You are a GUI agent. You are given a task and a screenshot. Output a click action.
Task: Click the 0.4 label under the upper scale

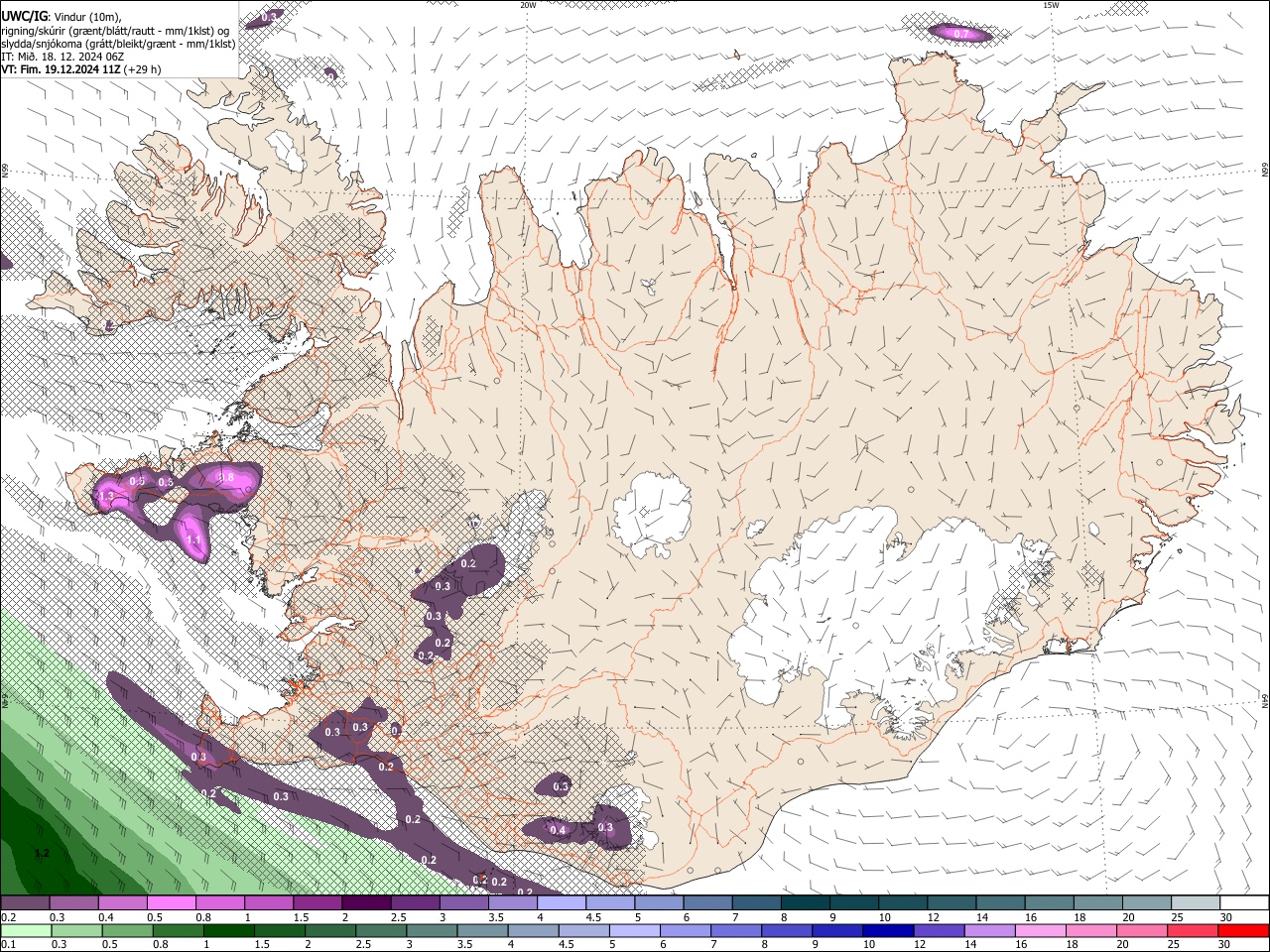[x=104, y=917]
